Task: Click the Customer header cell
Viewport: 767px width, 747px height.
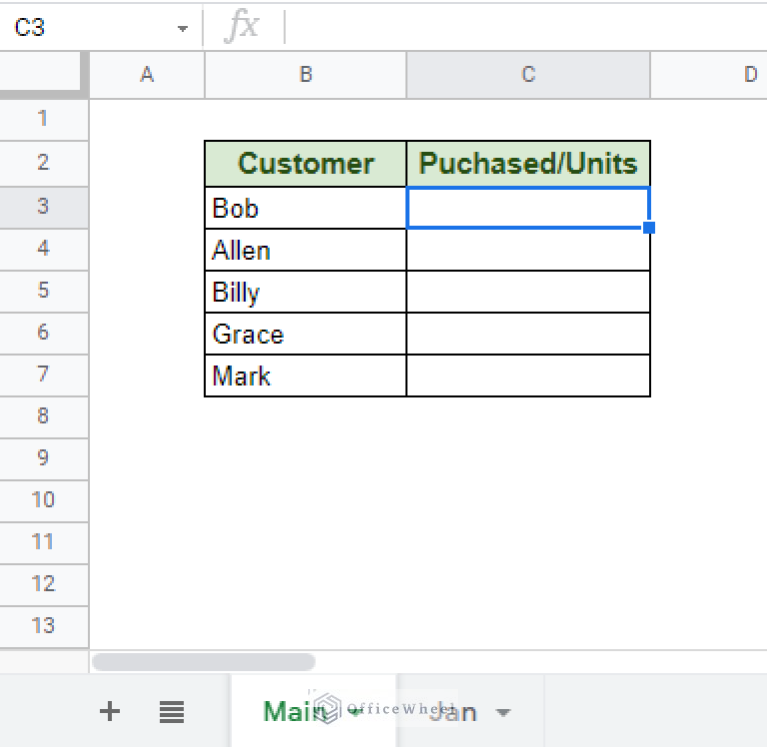Action: coord(306,164)
